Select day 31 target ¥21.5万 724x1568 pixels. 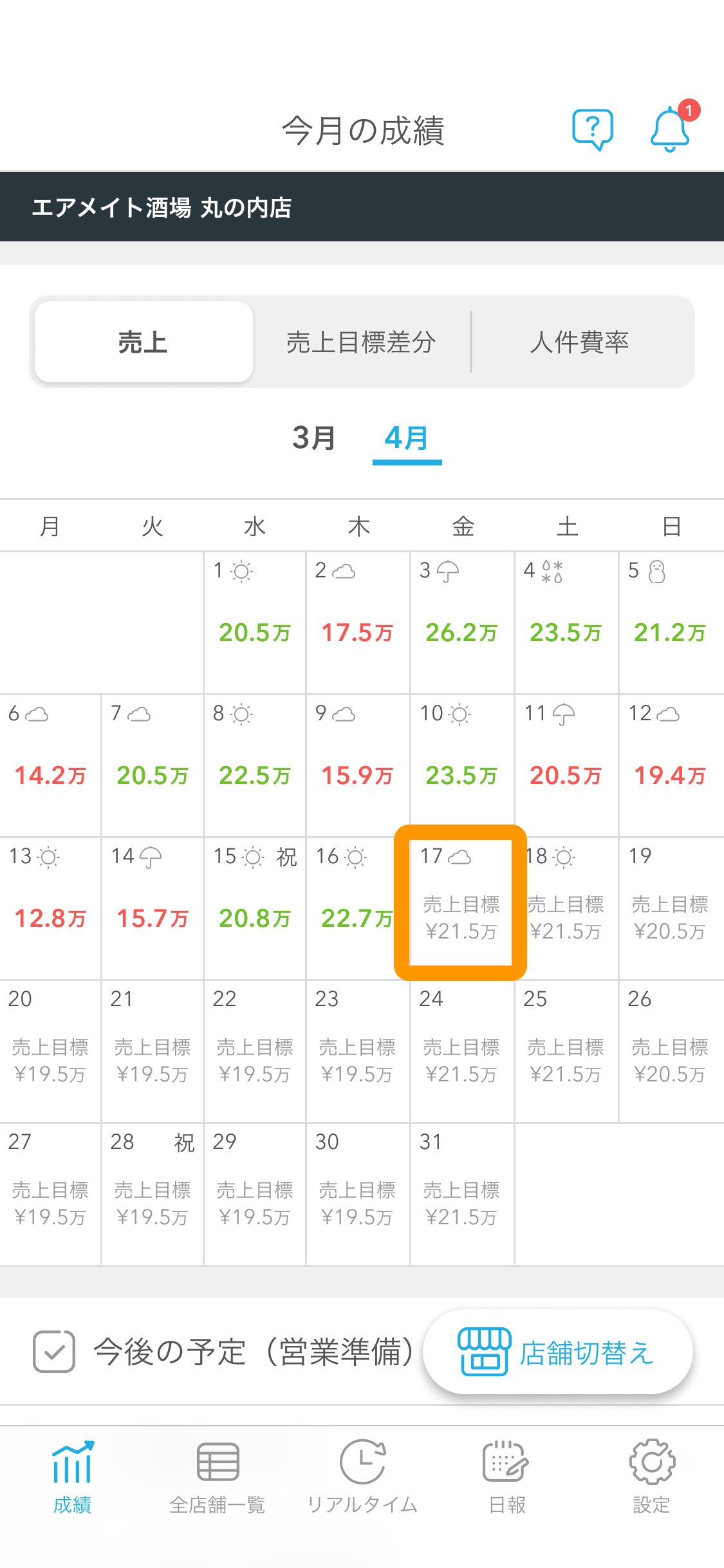(x=461, y=1204)
